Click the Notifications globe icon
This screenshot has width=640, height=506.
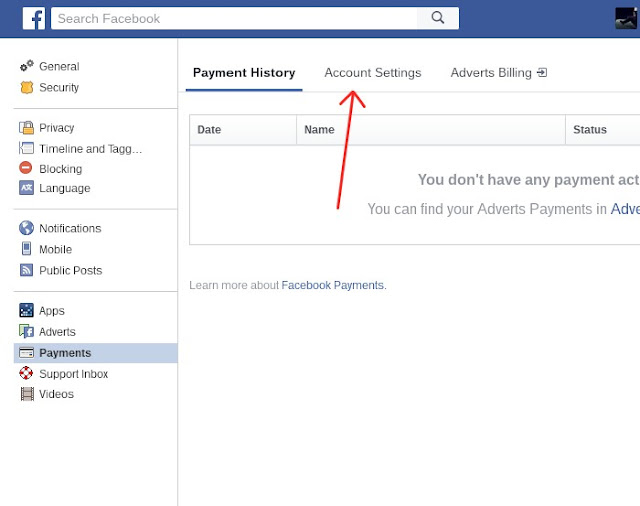27,228
